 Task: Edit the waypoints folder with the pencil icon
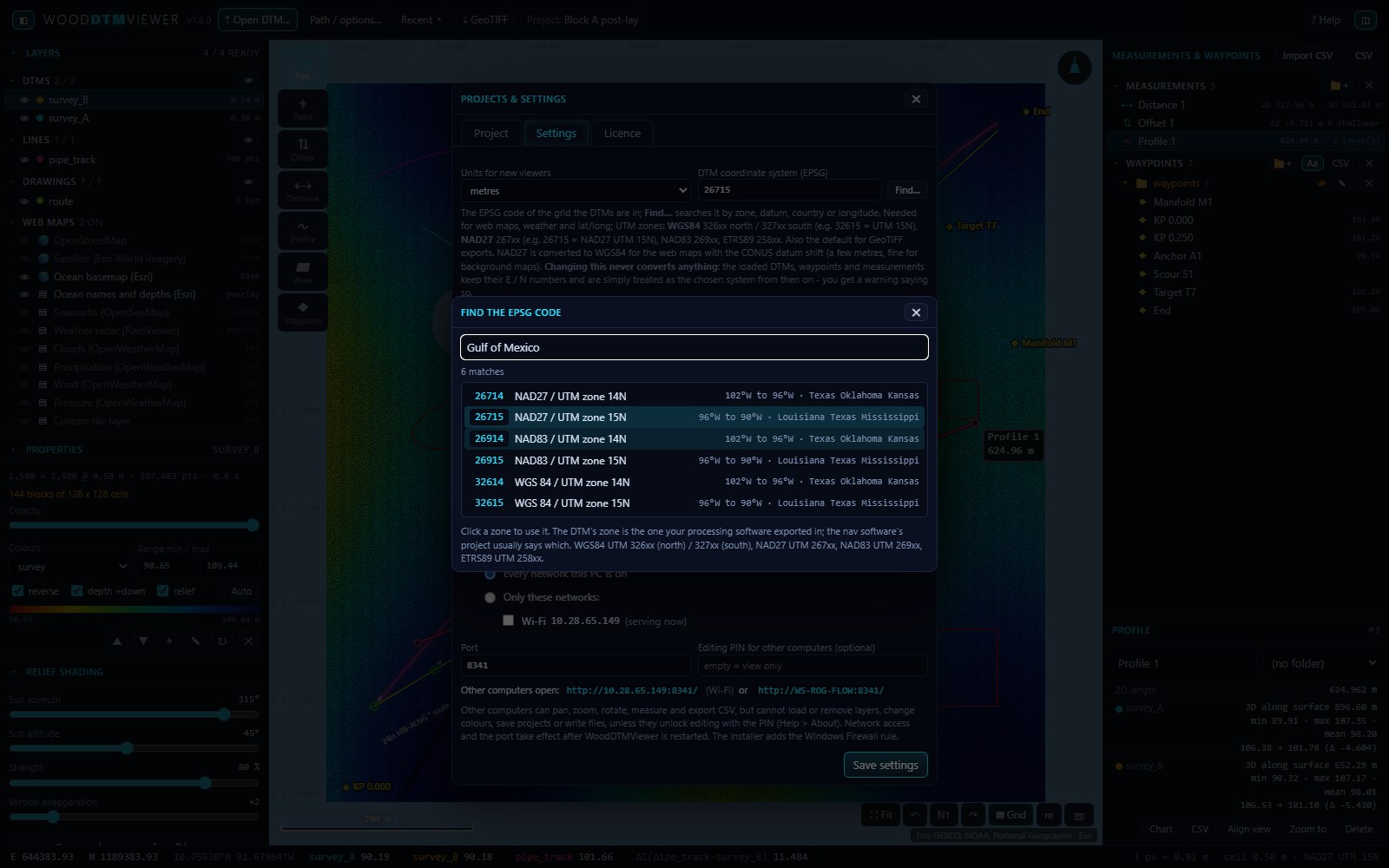pos(1342,183)
